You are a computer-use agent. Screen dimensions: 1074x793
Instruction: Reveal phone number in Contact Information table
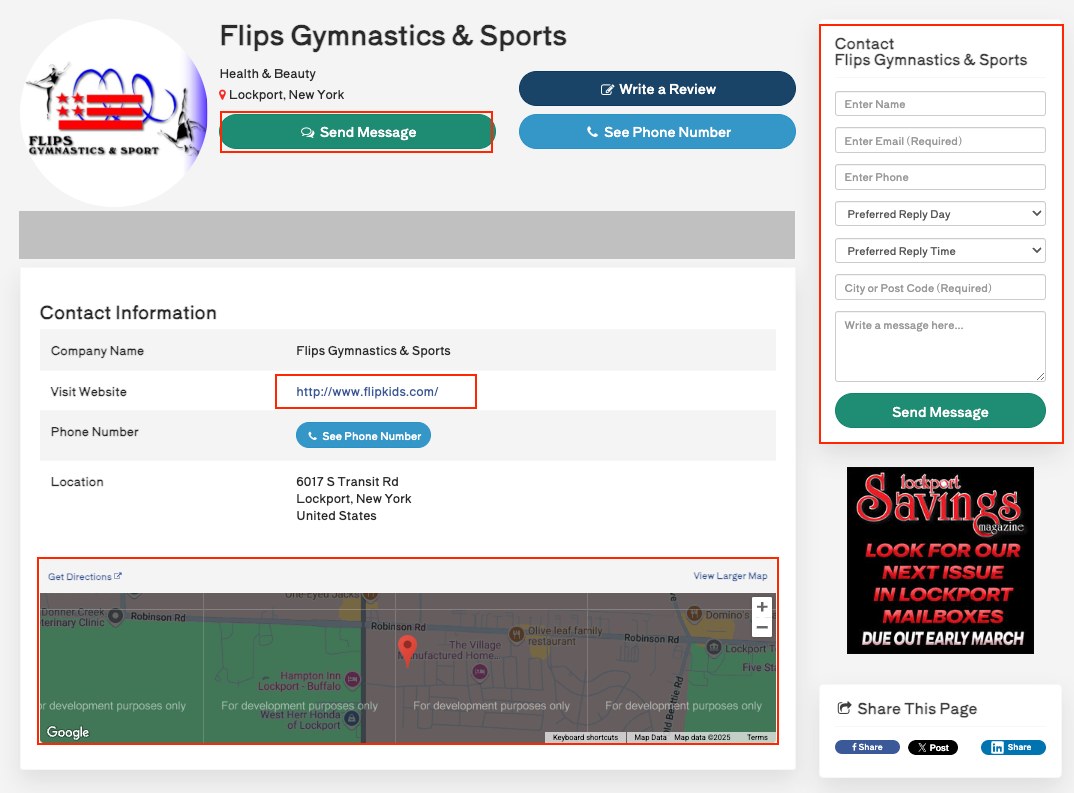coord(363,436)
